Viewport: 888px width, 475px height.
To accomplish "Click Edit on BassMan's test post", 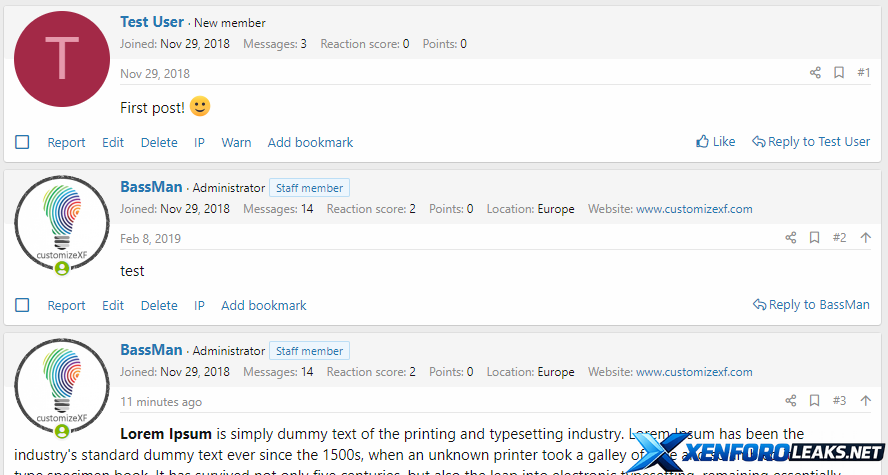I will click(x=113, y=305).
